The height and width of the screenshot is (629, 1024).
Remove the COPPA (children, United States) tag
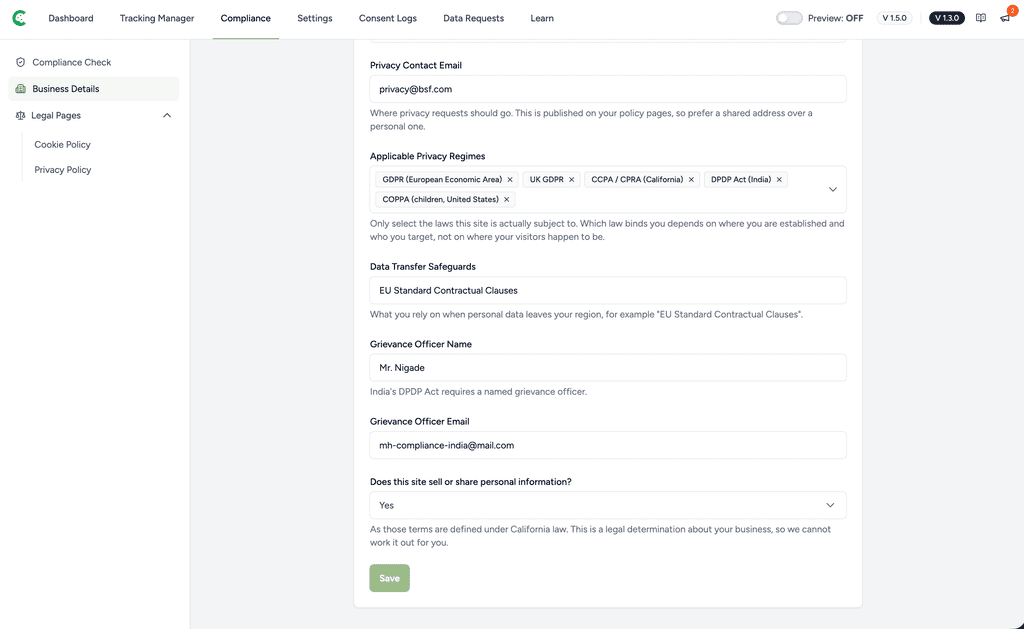coord(506,199)
